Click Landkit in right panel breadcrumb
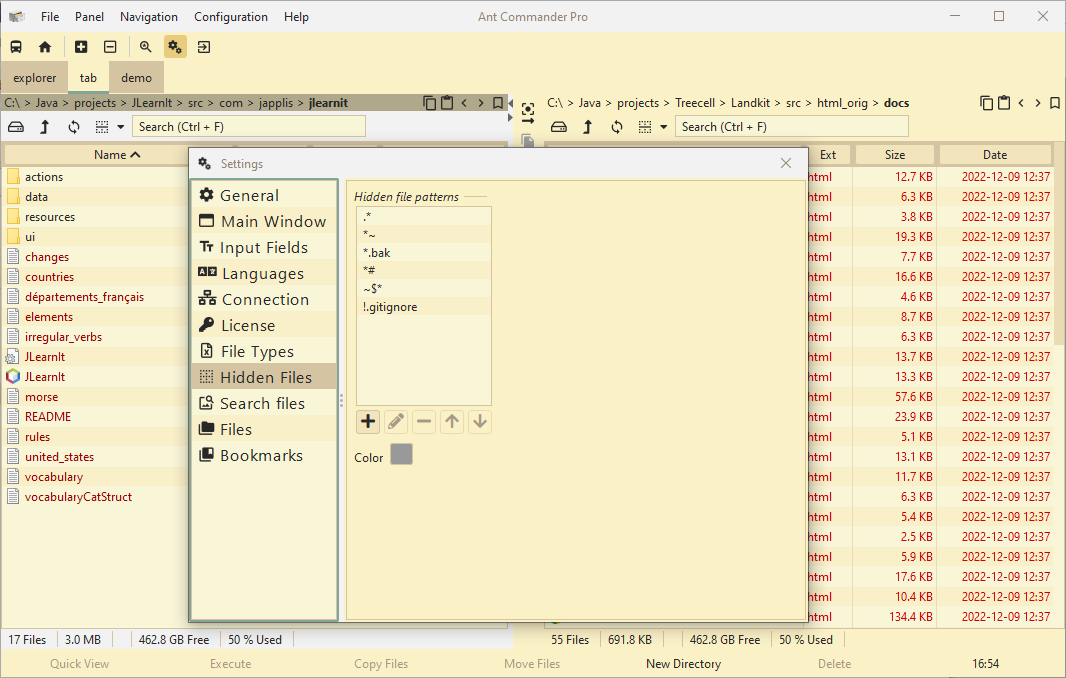 [750, 103]
